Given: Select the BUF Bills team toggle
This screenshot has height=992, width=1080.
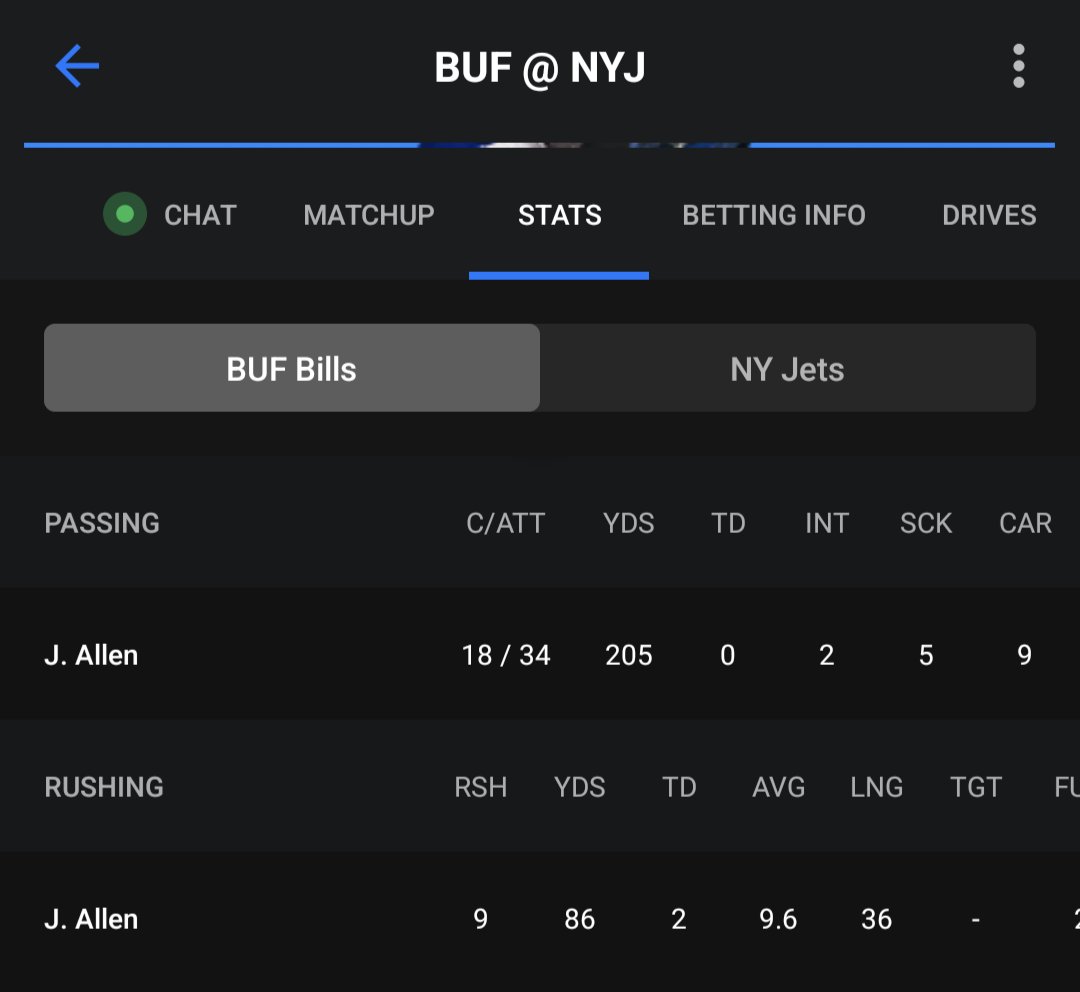Looking at the screenshot, I should (292, 368).
